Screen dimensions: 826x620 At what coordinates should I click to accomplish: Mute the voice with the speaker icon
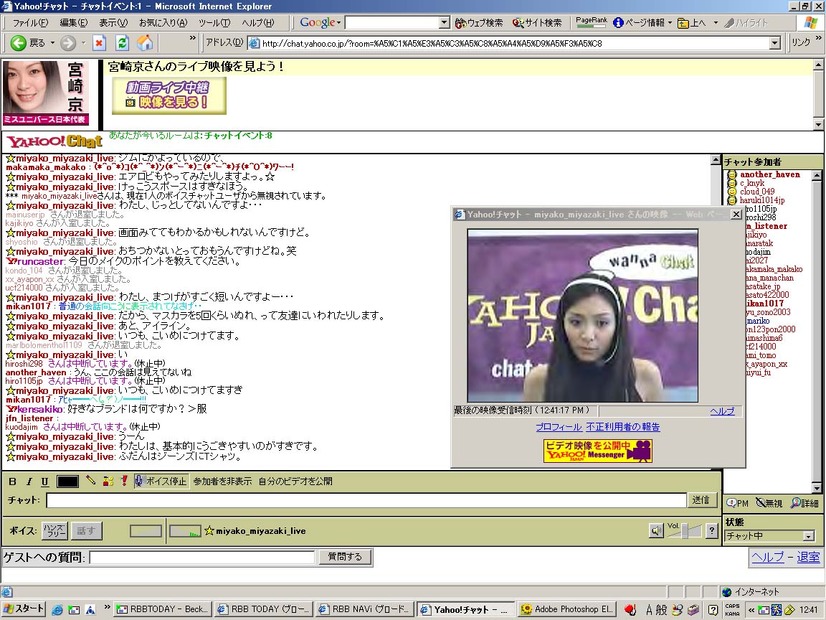656,530
